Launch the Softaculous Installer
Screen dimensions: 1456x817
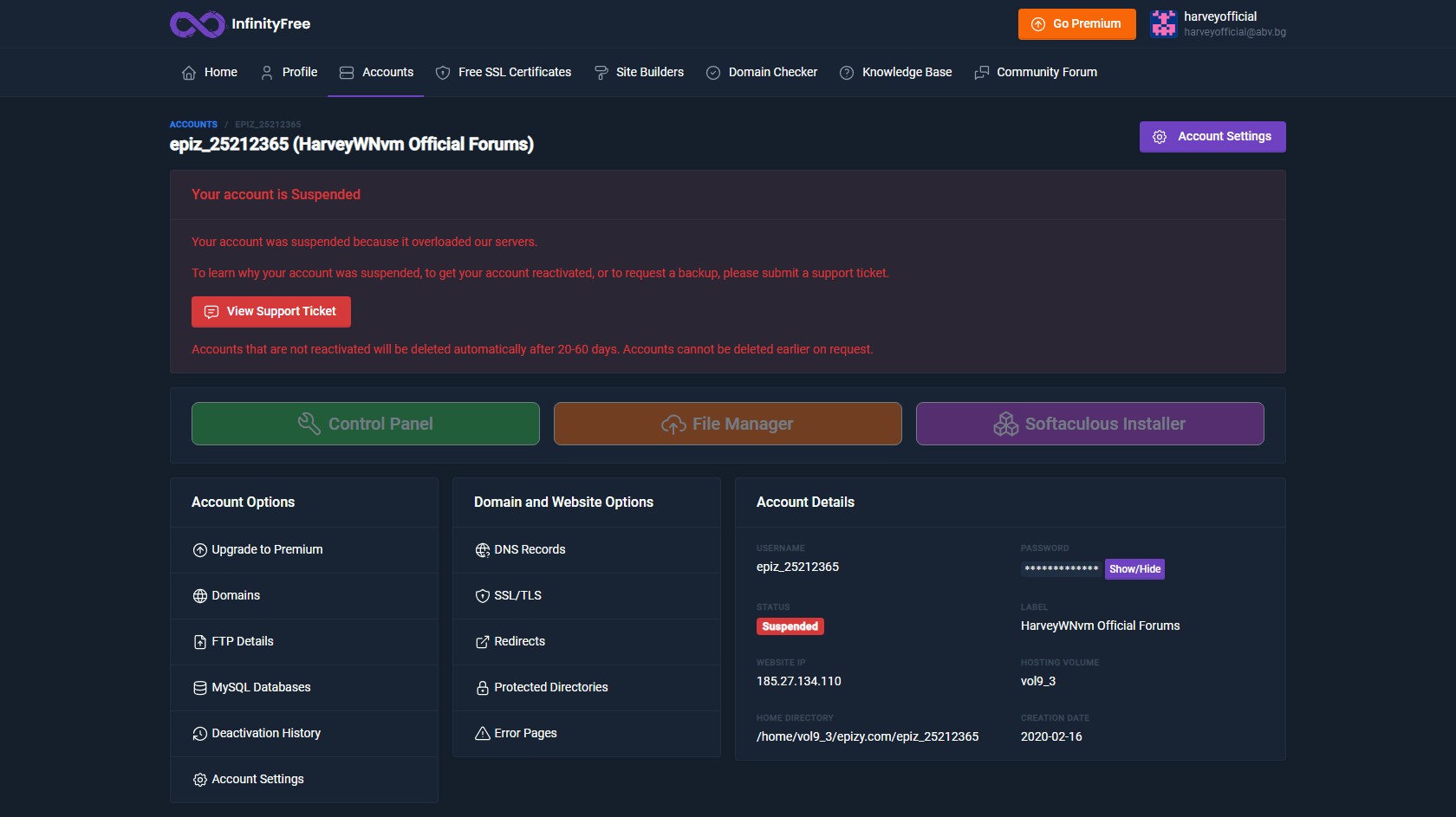1090,424
